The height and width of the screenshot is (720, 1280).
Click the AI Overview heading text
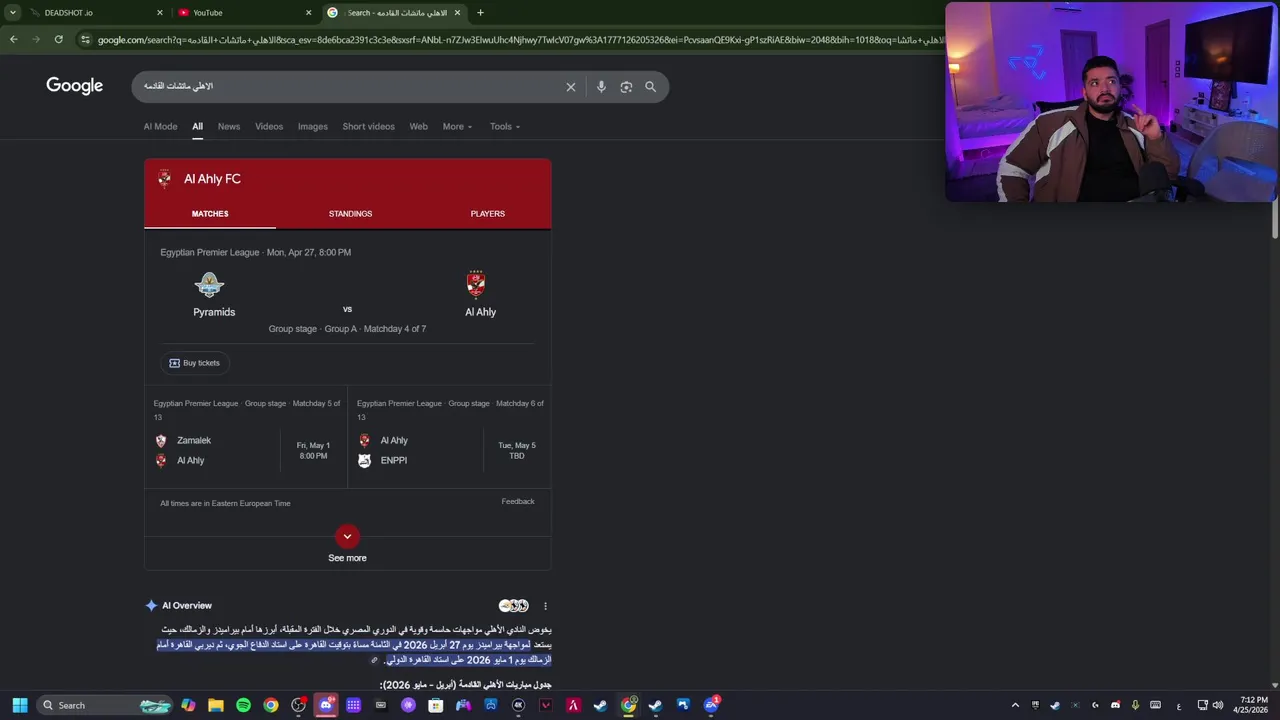click(187, 606)
